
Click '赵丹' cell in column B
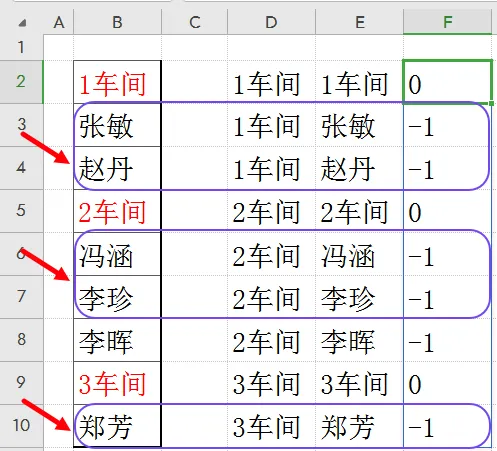[117, 168]
